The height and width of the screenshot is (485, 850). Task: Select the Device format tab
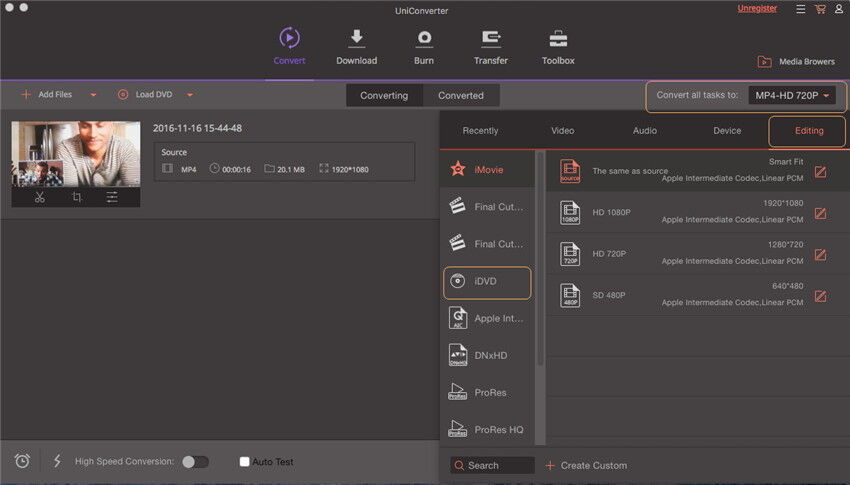(727, 131)
